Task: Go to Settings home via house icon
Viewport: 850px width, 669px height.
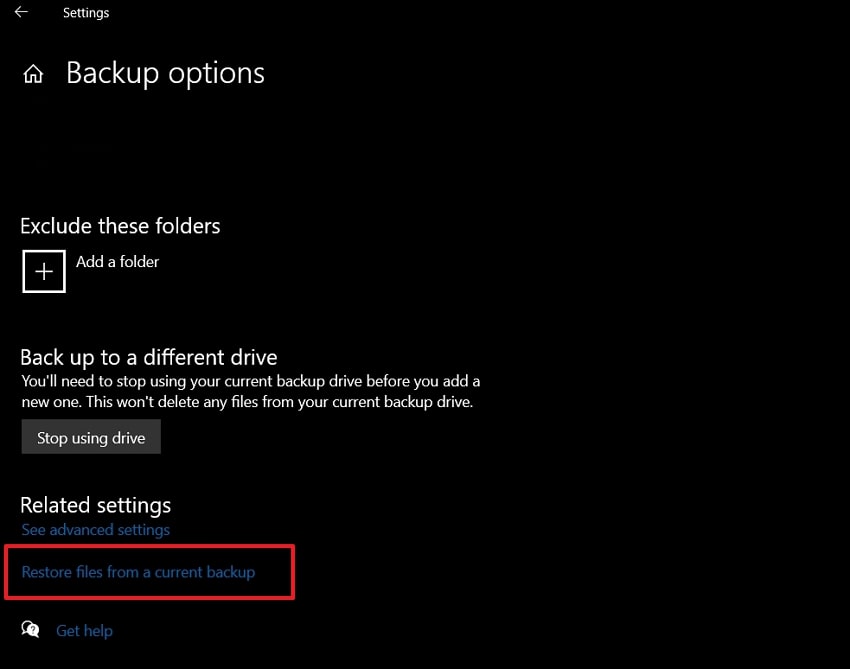Action: click(34, 75)
